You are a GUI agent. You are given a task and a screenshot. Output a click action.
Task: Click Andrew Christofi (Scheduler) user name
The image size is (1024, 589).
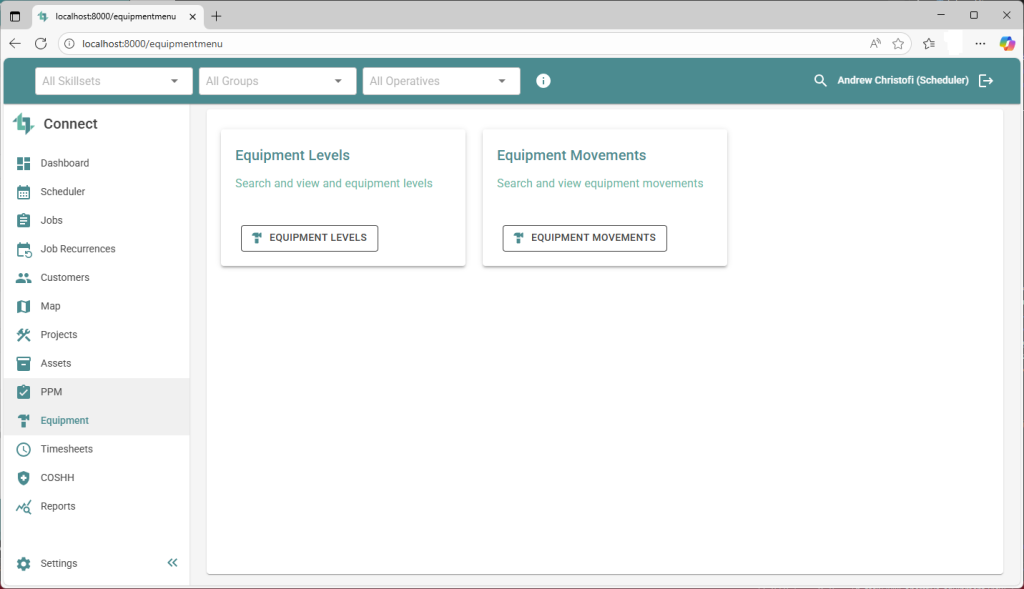[903, 80]
